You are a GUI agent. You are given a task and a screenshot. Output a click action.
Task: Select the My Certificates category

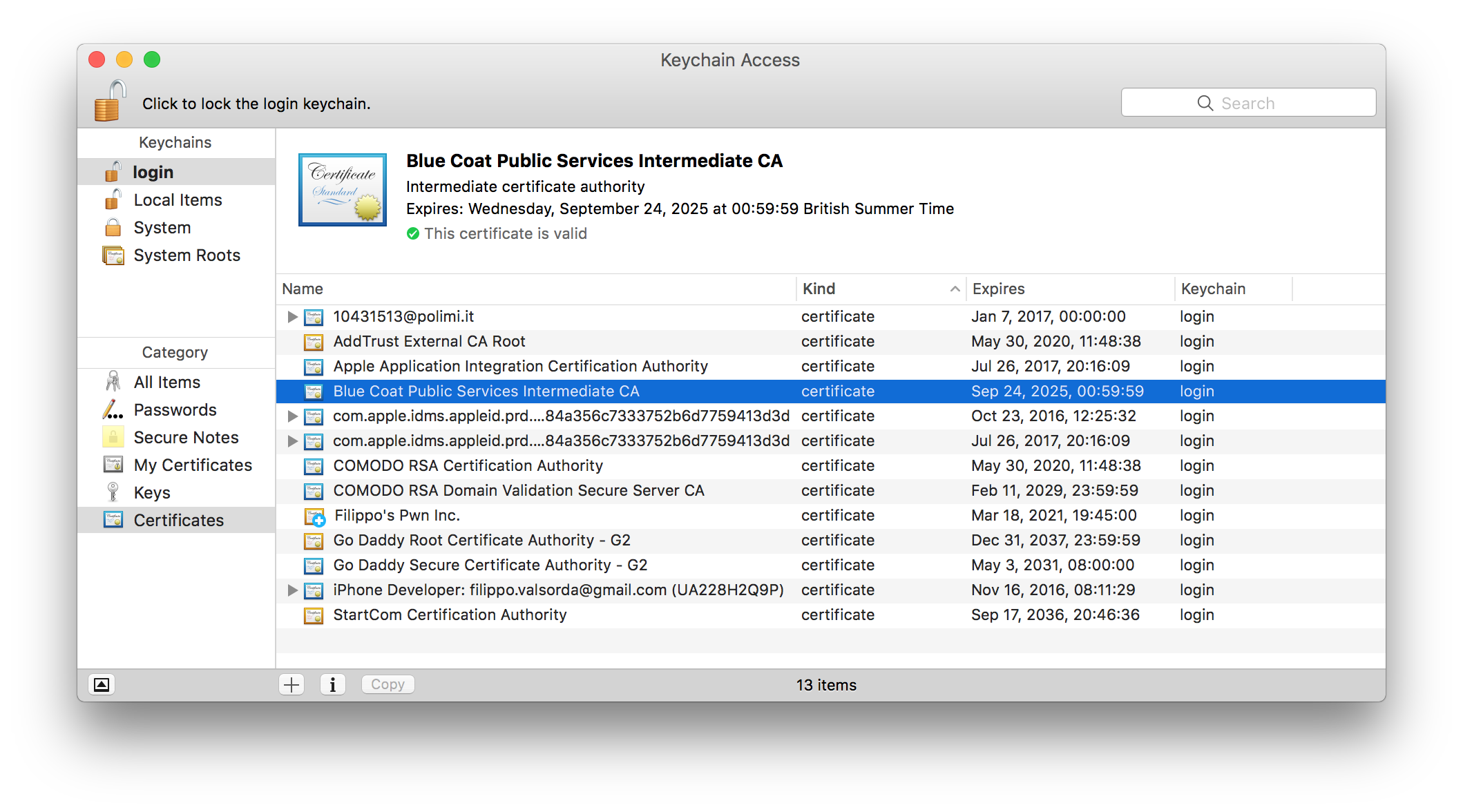(193, 465)
